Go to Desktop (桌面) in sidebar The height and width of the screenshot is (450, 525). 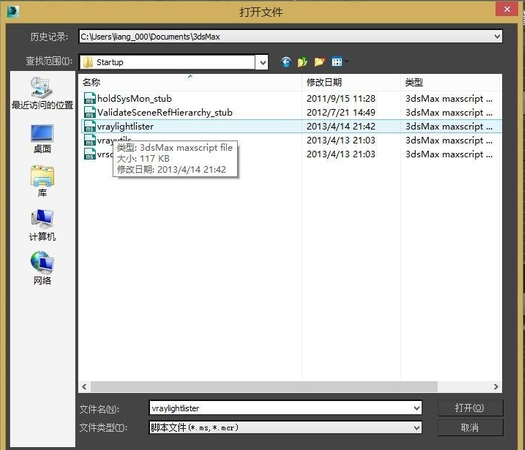pos(42,139)
